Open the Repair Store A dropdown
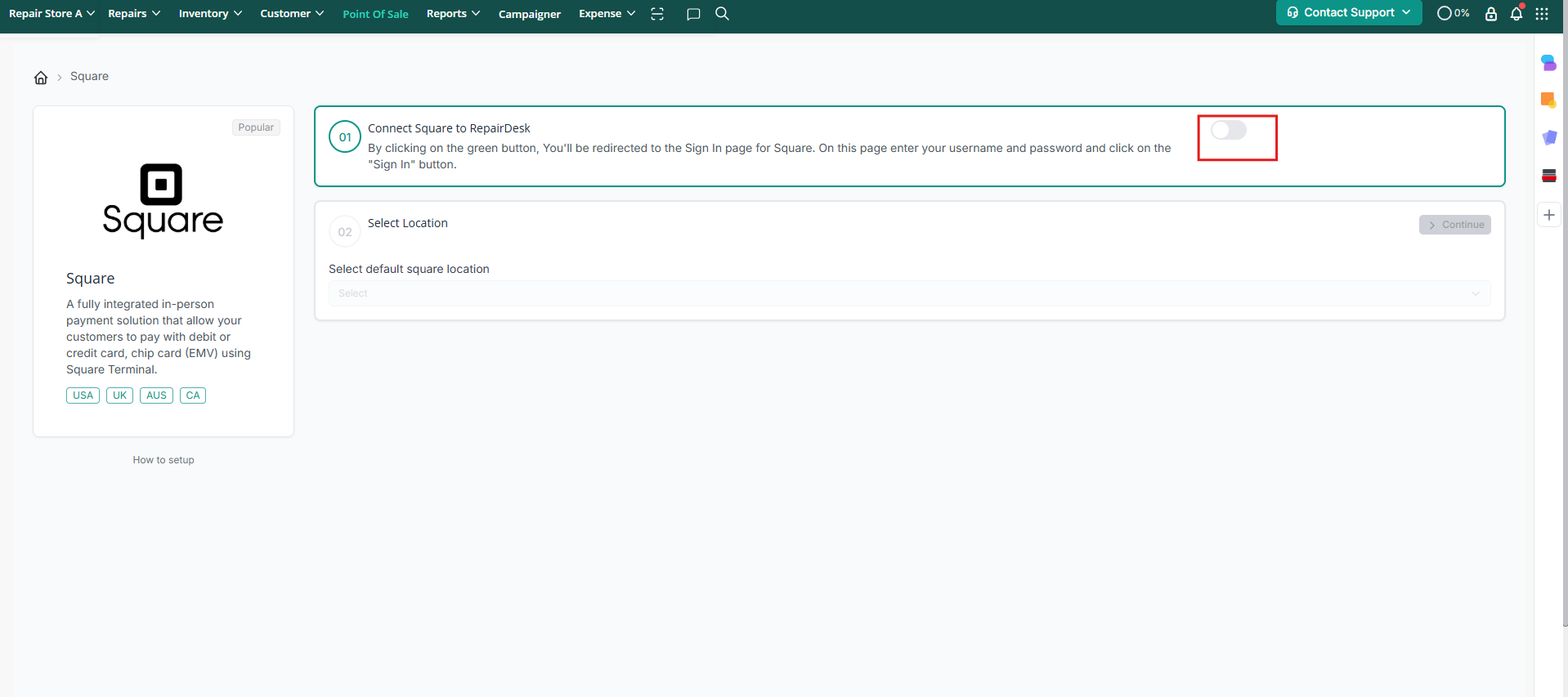This screenshot has width=1568, height=697. pyautogui.click(x=52, y=13)
